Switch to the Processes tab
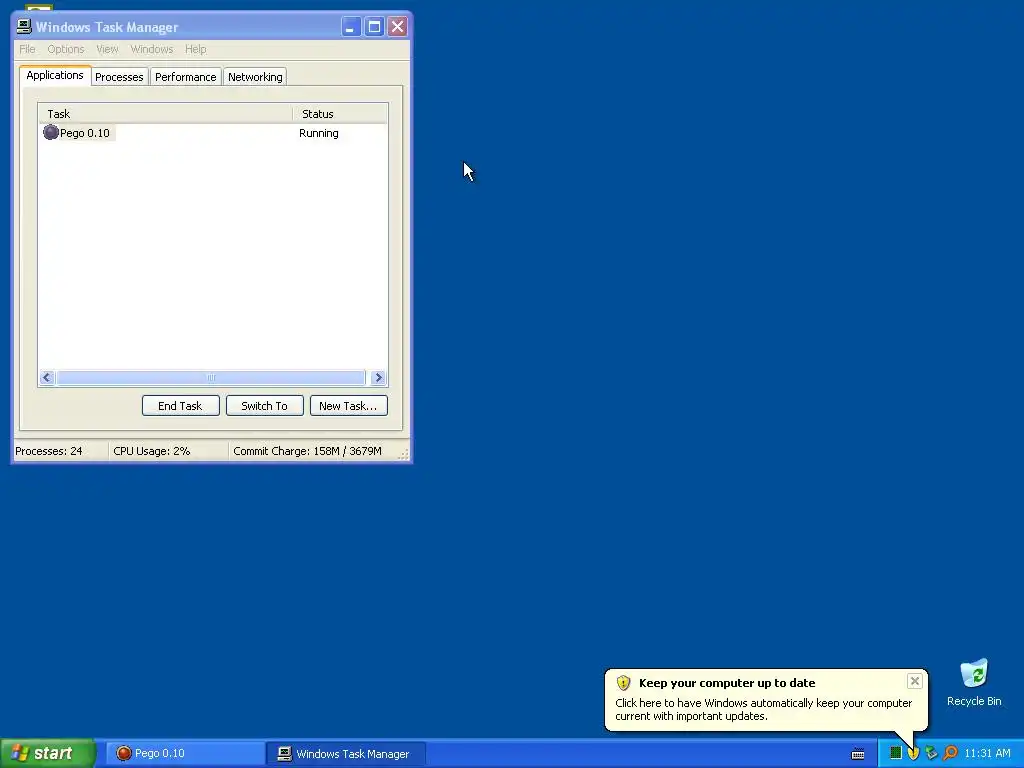1024x768 pixels. pyautogui.click(x=119, y=77)
